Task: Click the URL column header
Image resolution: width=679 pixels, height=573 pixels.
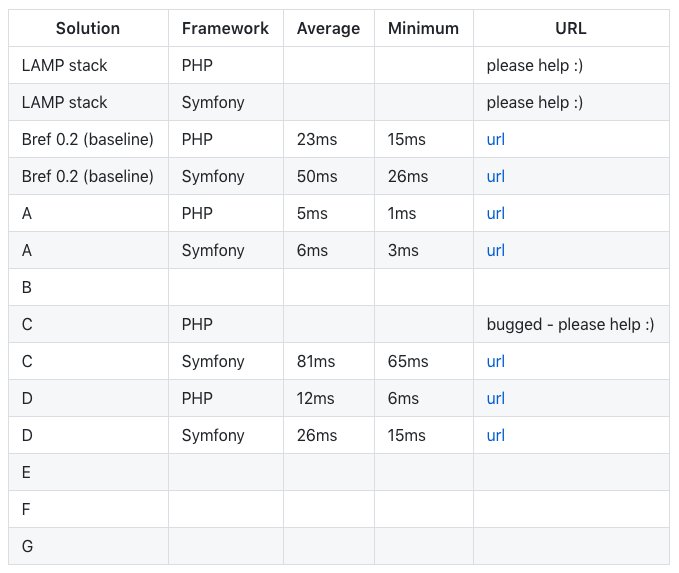Action: (571, 28)
